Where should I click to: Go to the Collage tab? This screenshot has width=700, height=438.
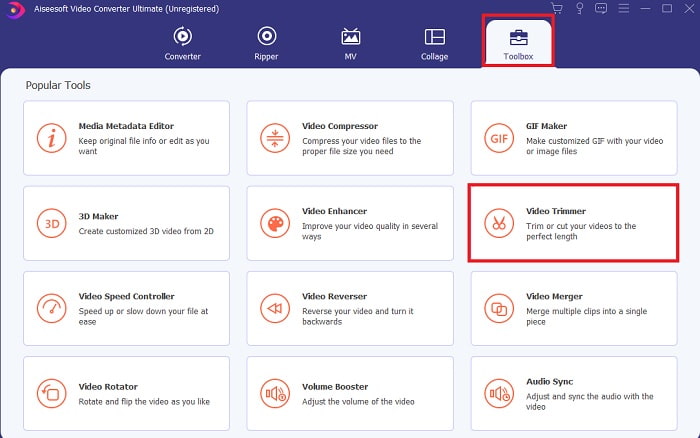(434, 44)
